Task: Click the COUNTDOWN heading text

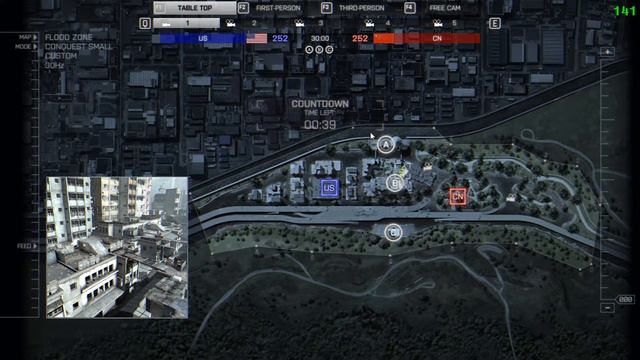Action: pyautogui.click(x=320, y=104)
